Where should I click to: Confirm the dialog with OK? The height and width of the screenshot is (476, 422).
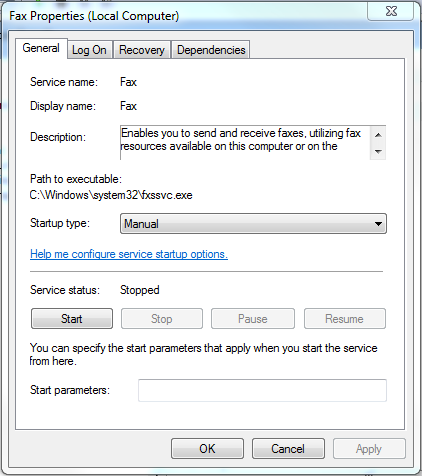coord(207,449)
